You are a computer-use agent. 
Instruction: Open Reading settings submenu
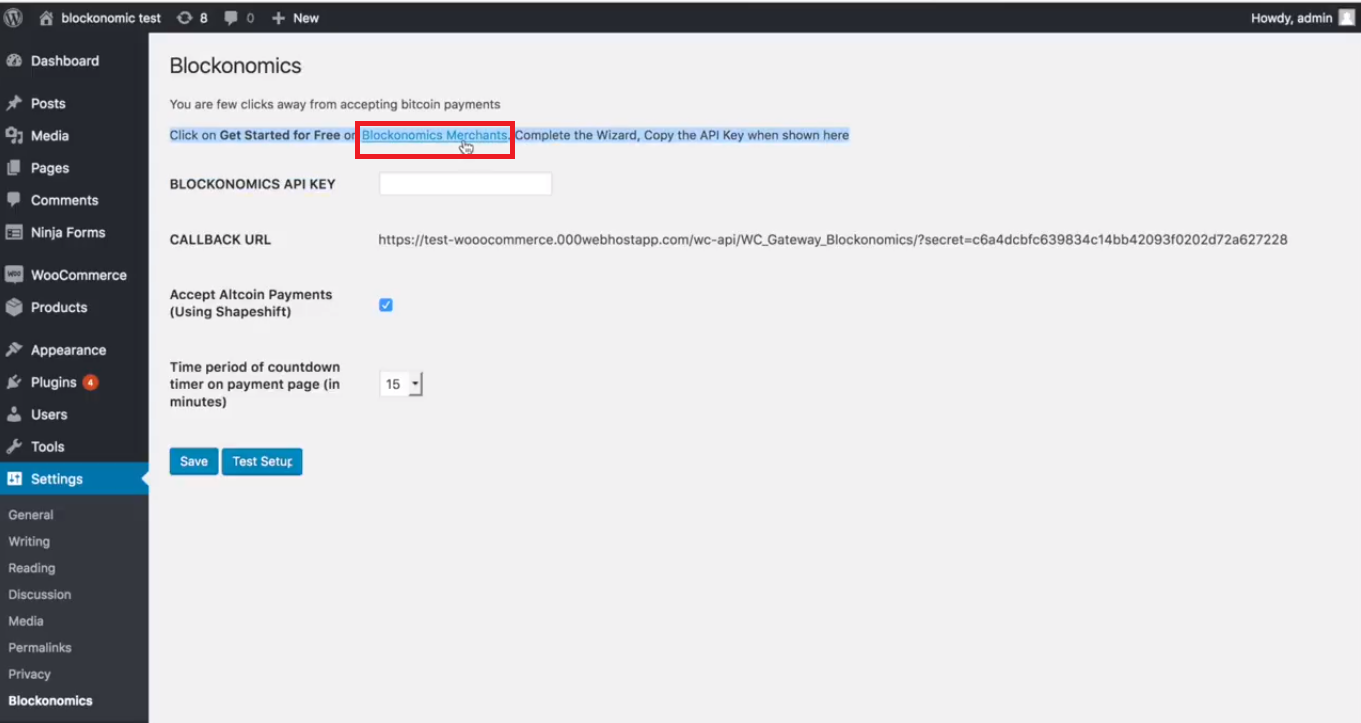click(32, 568)
